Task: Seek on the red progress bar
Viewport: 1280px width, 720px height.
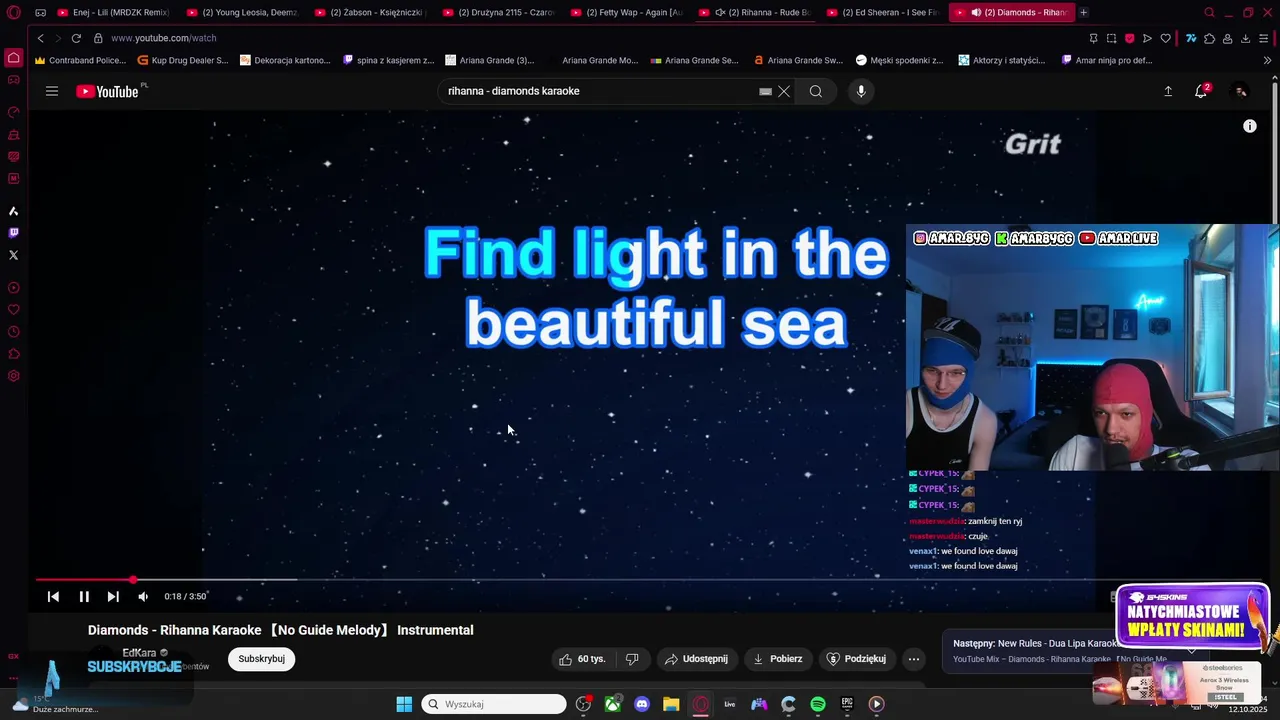Action: (x=84, y=580)
